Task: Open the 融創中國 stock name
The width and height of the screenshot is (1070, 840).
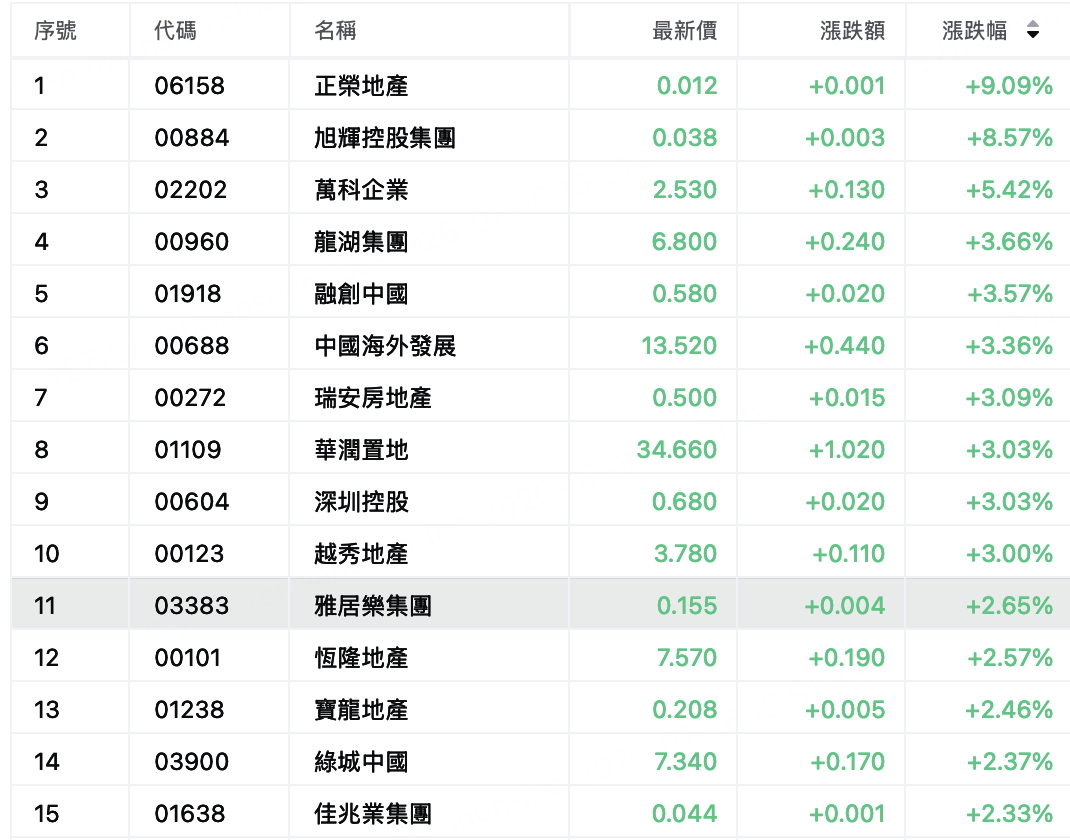Action: pos(361,294)
